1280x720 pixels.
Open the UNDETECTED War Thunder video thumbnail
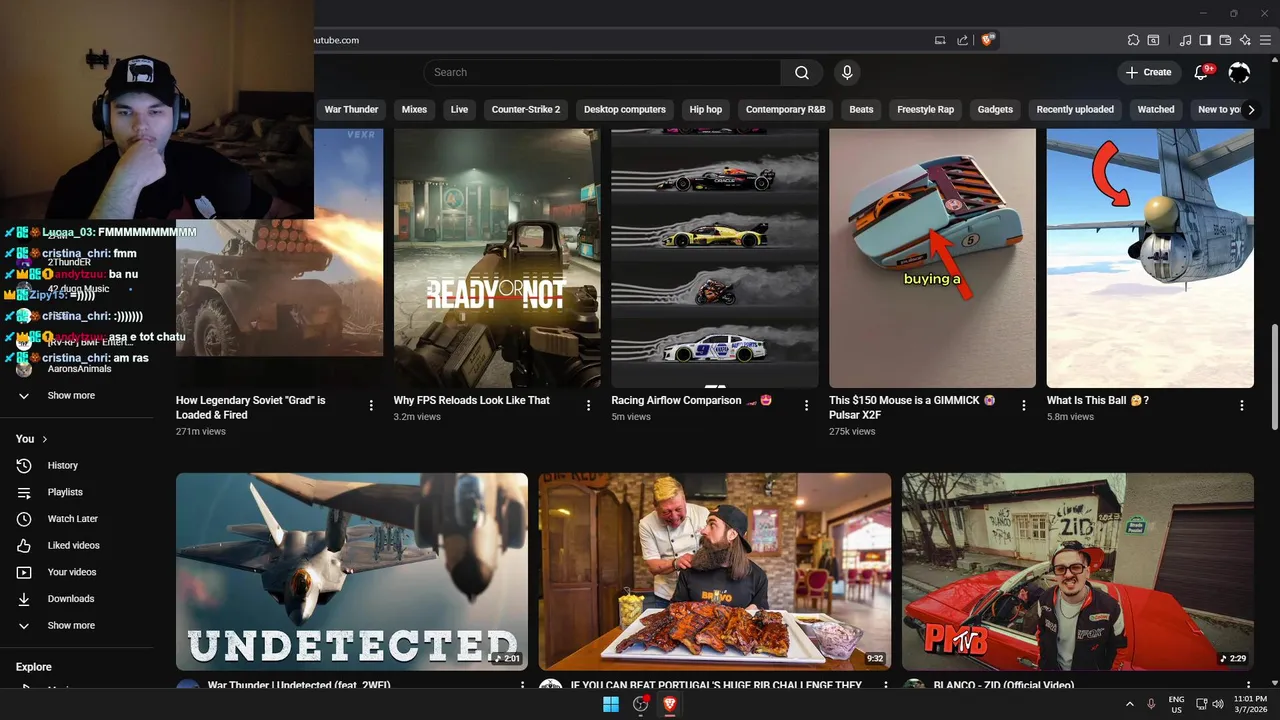[x=352, y=571]
